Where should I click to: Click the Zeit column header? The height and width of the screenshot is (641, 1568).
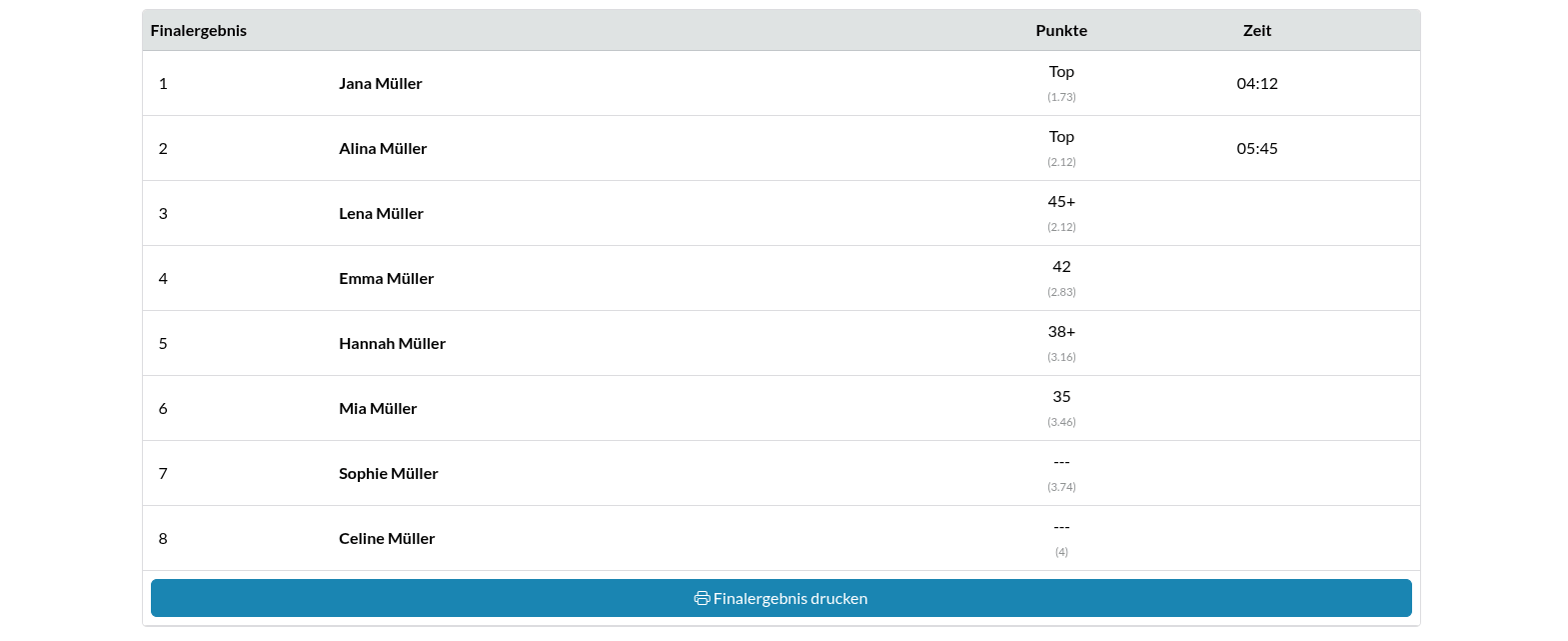click(1256, 31)
